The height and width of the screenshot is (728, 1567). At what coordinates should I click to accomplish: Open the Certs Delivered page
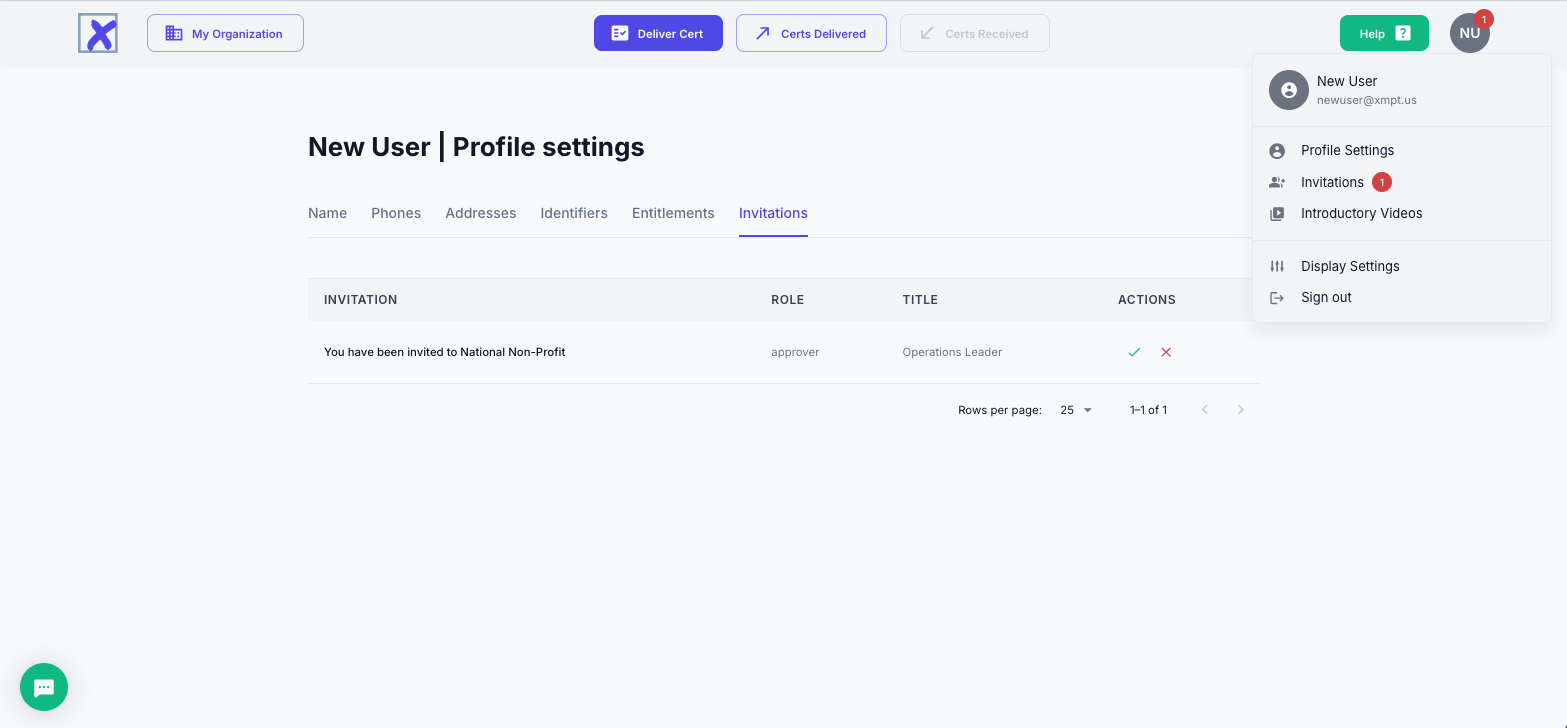811,33
